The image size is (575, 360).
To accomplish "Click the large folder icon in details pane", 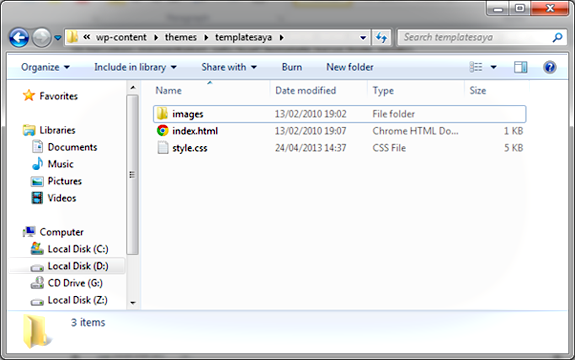I will pos(36,331).
